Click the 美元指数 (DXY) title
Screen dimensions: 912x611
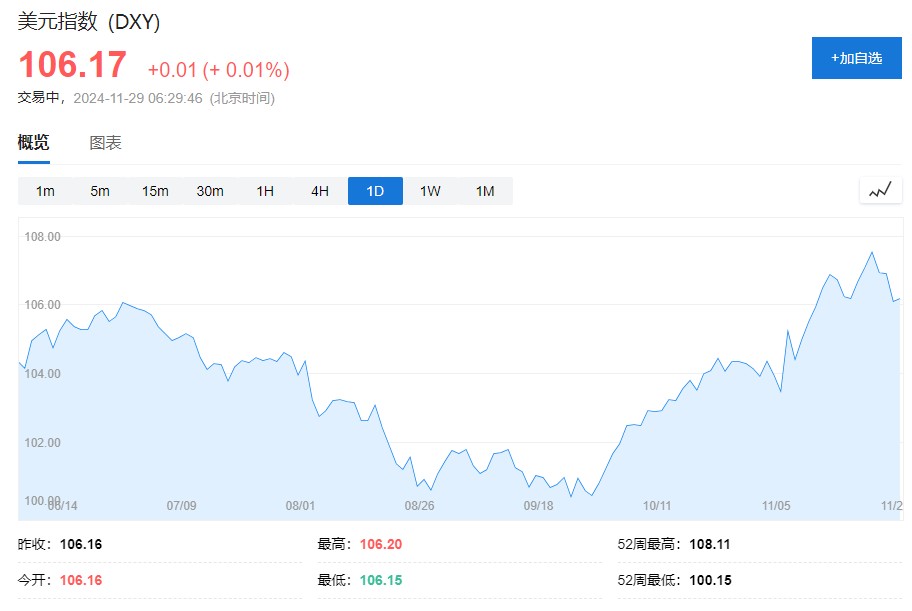[x=89, y=22]
